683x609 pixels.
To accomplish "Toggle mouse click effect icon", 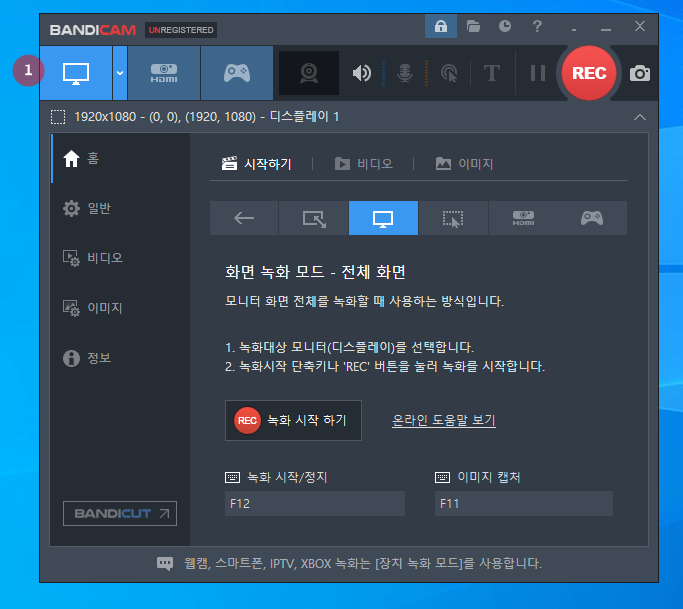I will [450, 73].
